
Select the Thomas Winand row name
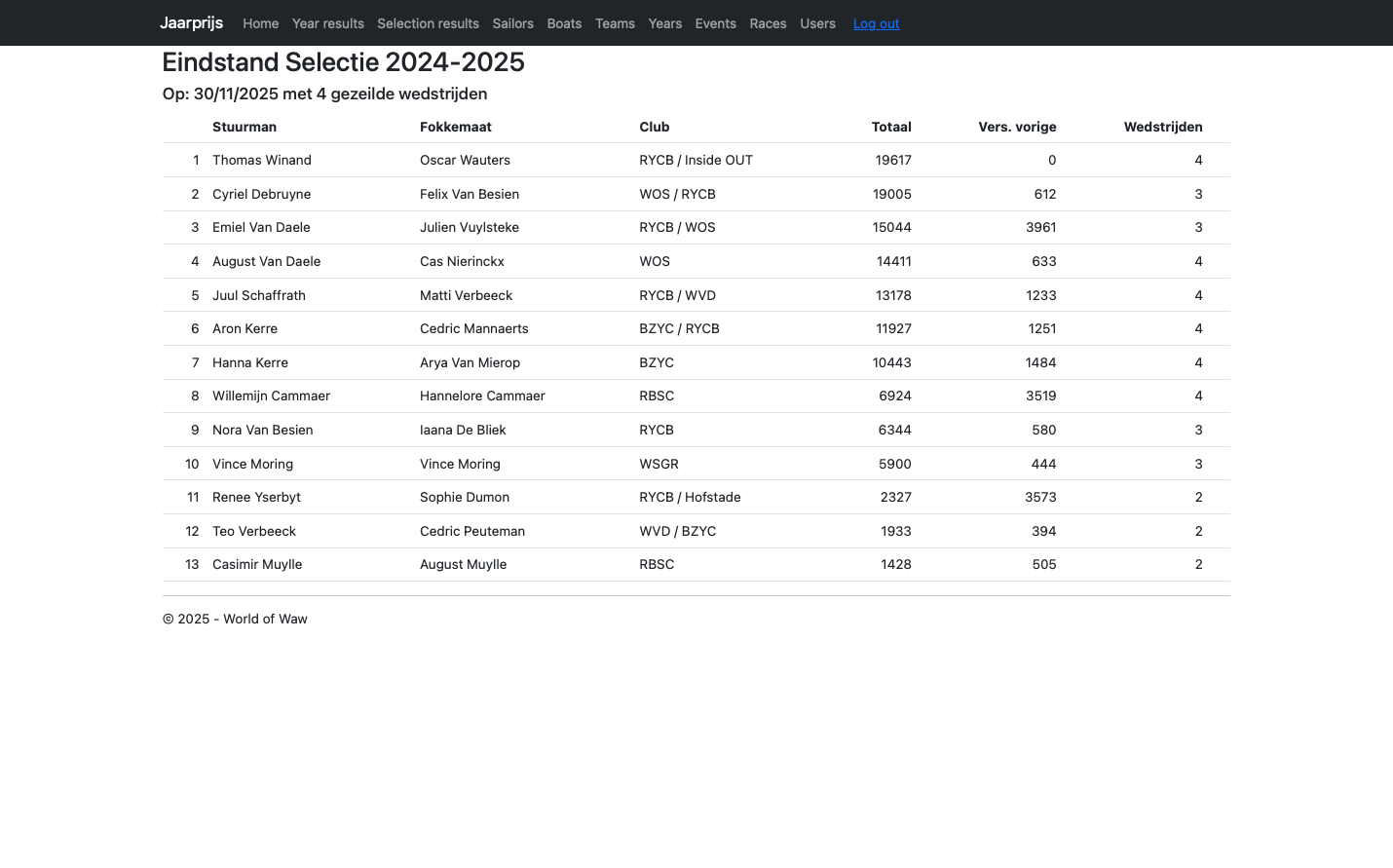coord(262,160)
